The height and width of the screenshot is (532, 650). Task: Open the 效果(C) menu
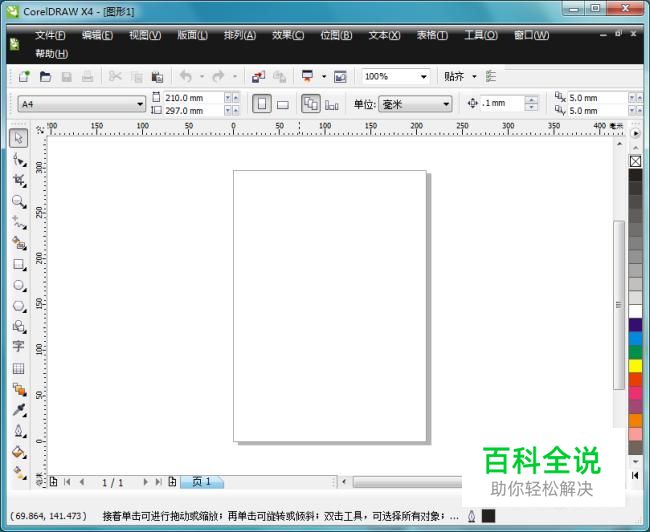pyautogui.click(x=288, y=35)
